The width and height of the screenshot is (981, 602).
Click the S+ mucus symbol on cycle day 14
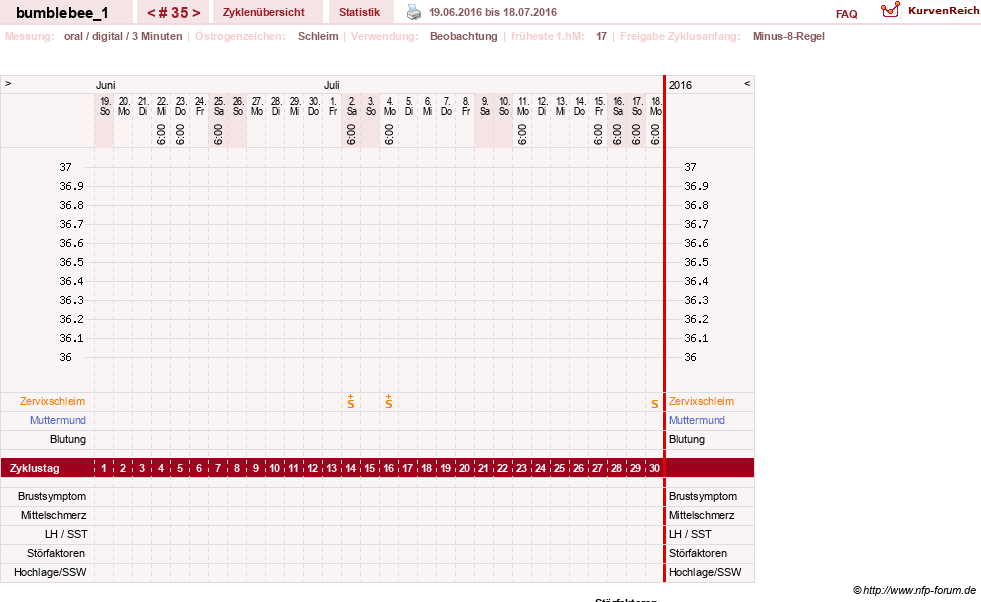[x=351, y=402]
